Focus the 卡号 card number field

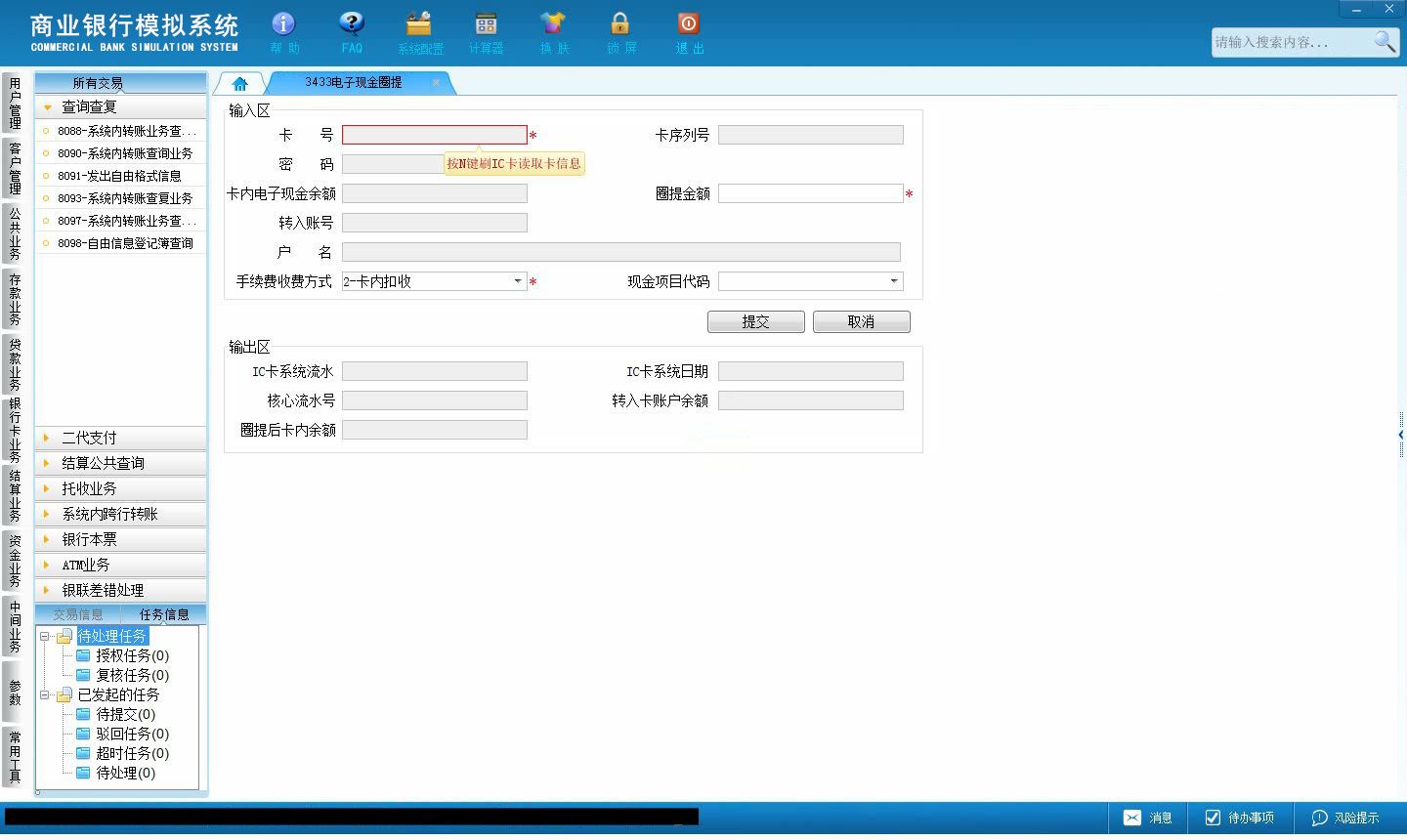click(435, 135)
